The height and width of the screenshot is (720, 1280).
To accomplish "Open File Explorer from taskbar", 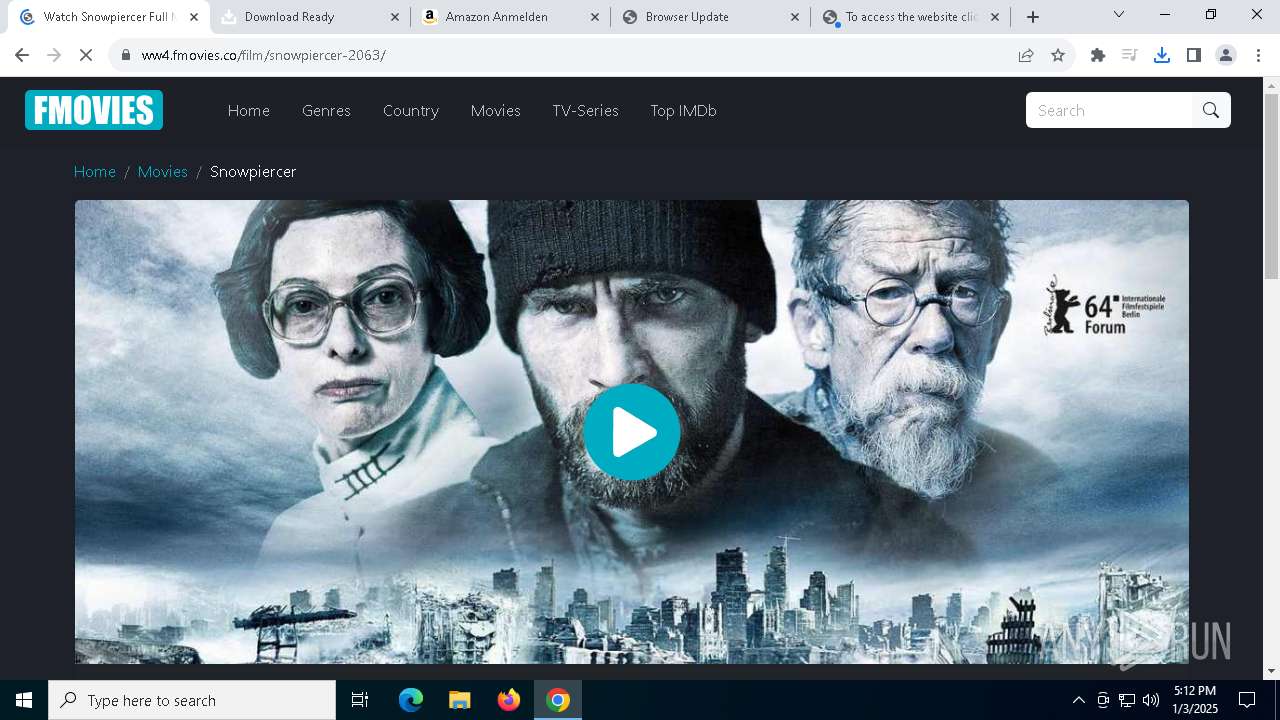I will [459, 700].
